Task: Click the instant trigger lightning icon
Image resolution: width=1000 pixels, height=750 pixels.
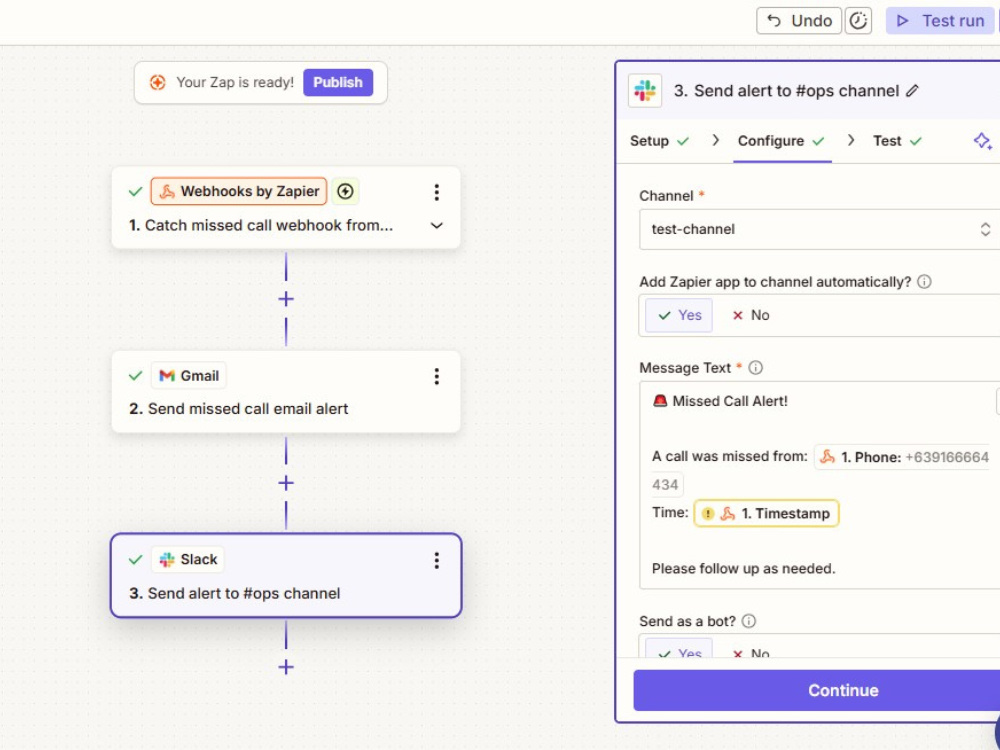Action: click(x=345, y=191)
